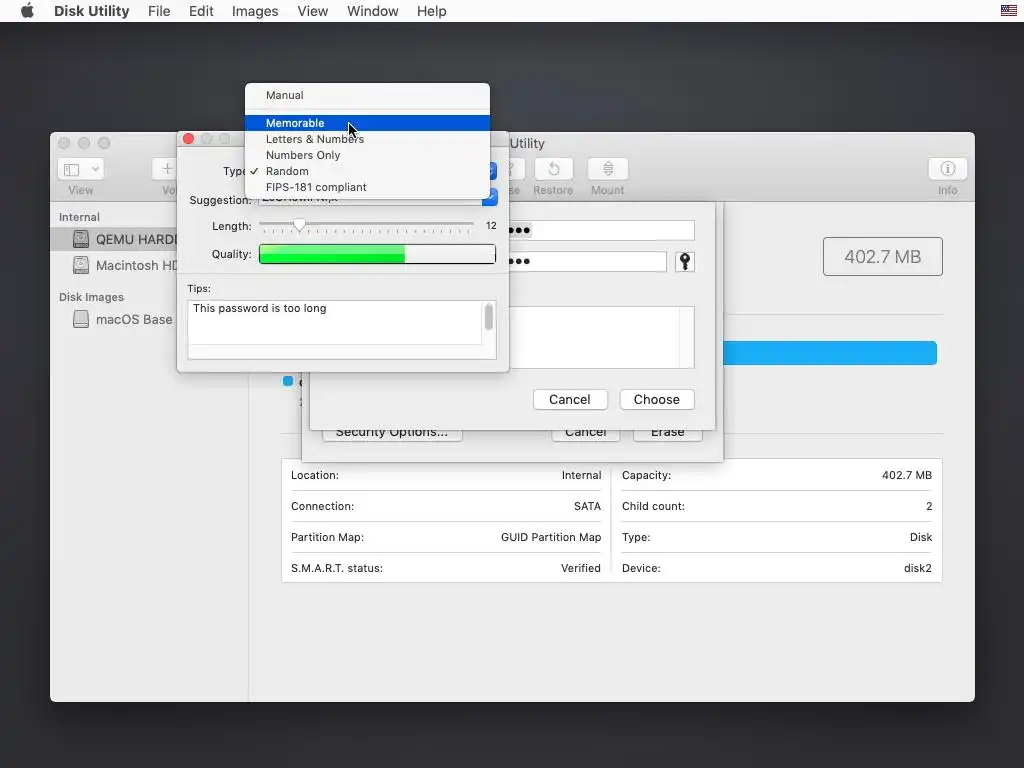The image size is (1024, 768).
Task: Click the Mount toolbar icon
Action: coord(608,169)
